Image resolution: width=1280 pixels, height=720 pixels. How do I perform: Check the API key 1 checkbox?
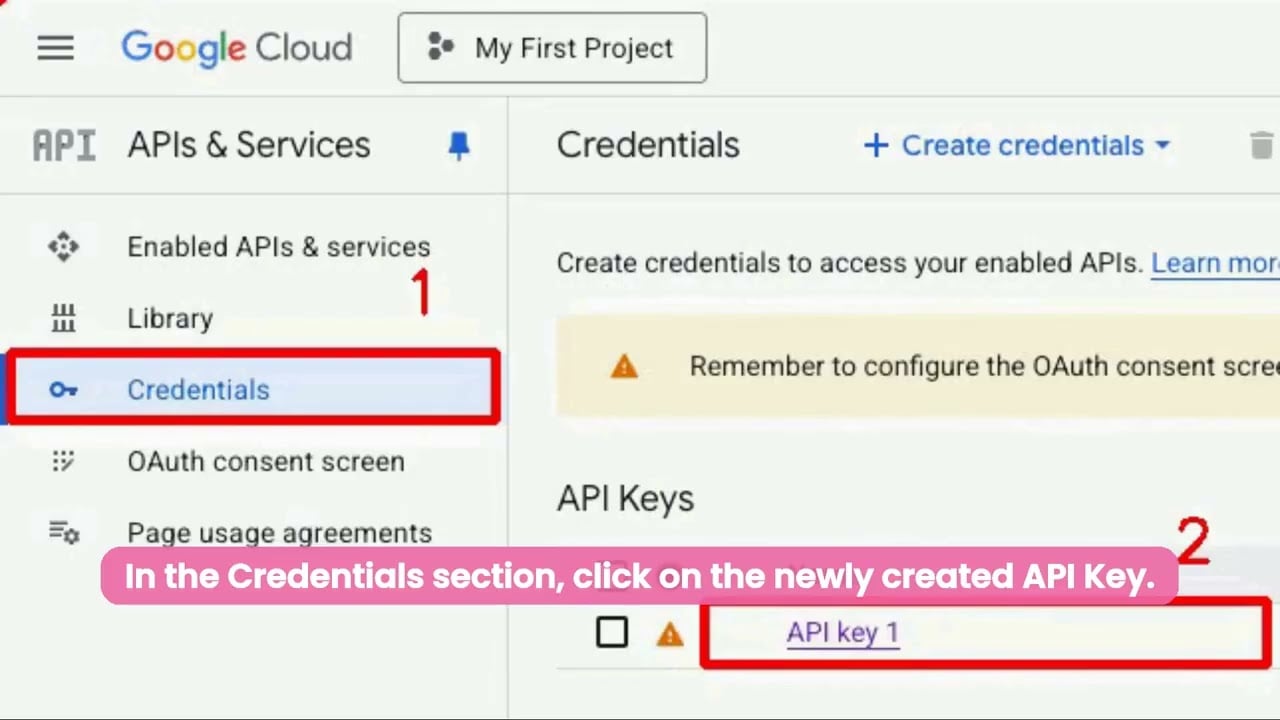(612, 633)
